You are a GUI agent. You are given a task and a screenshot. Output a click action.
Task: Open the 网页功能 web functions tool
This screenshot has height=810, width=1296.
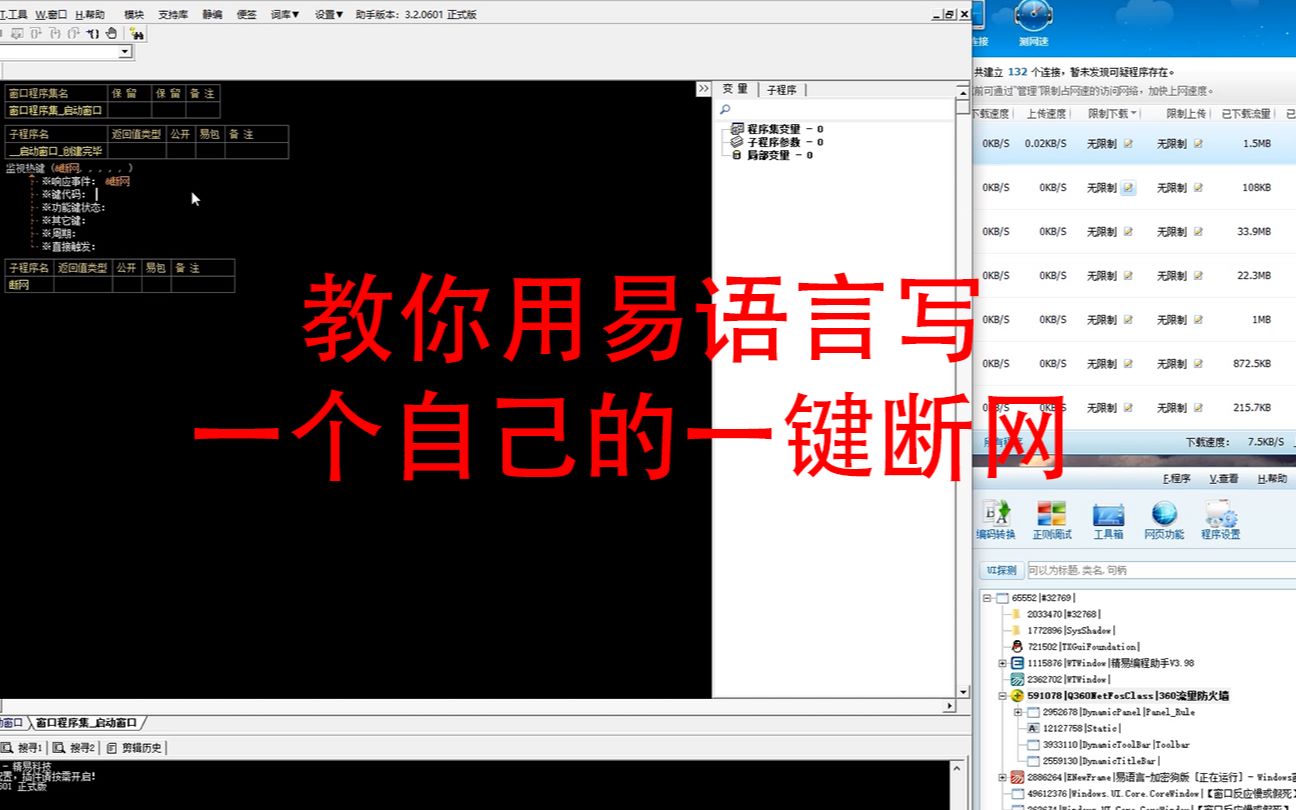click(x=1164, y=521)
